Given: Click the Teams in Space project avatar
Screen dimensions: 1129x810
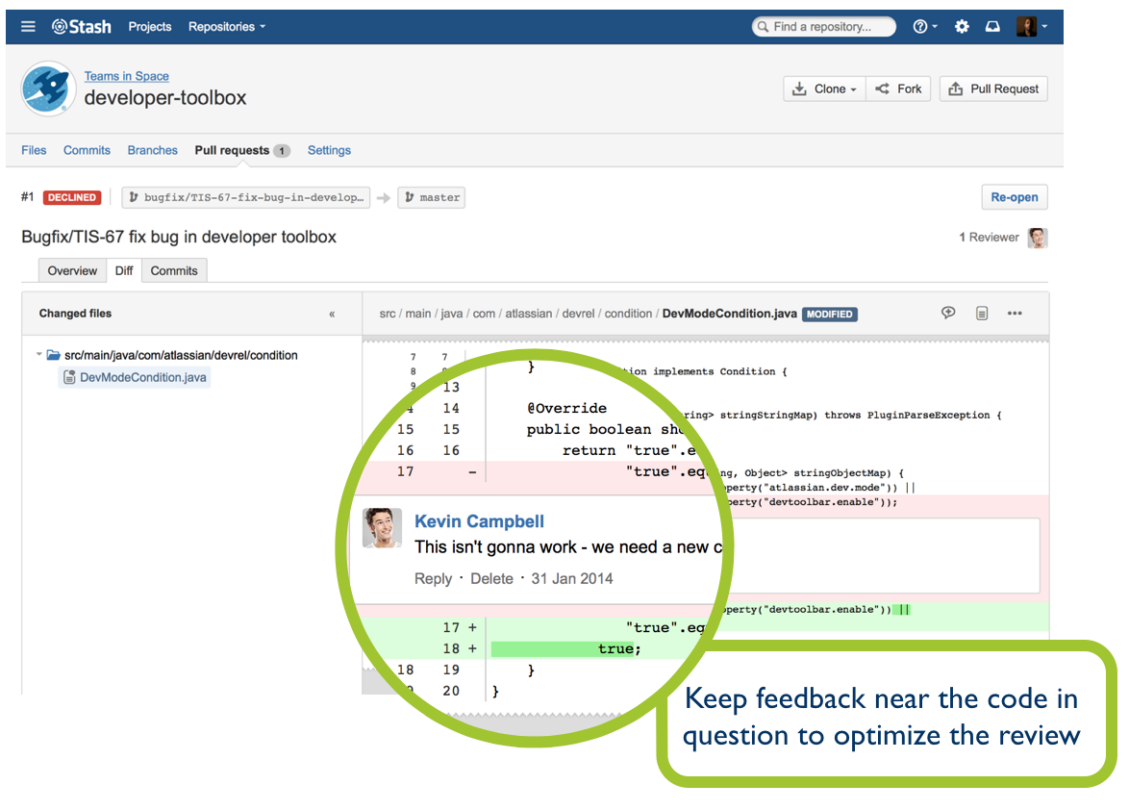Looking at the screenshot, I should click(48, 89).
